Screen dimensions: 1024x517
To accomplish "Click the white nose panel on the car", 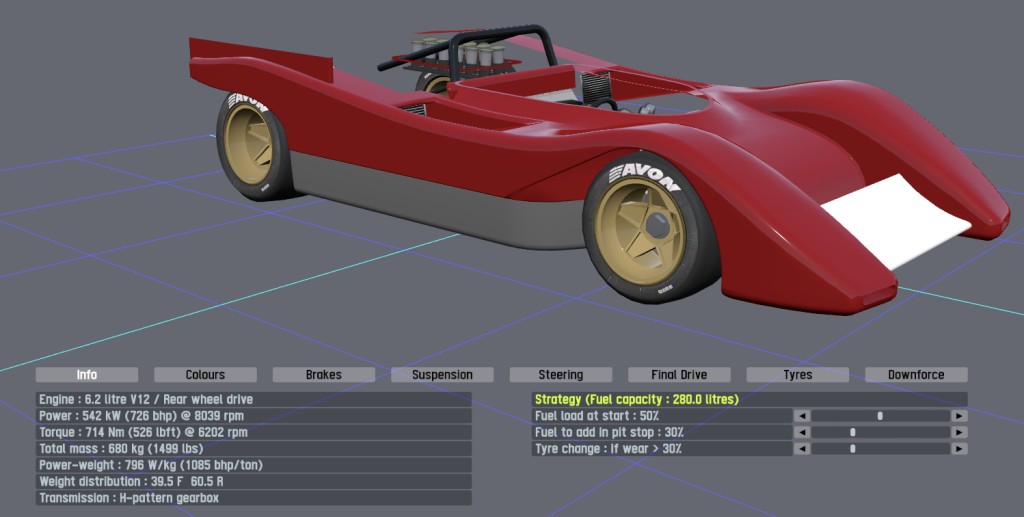I will 897,221.
